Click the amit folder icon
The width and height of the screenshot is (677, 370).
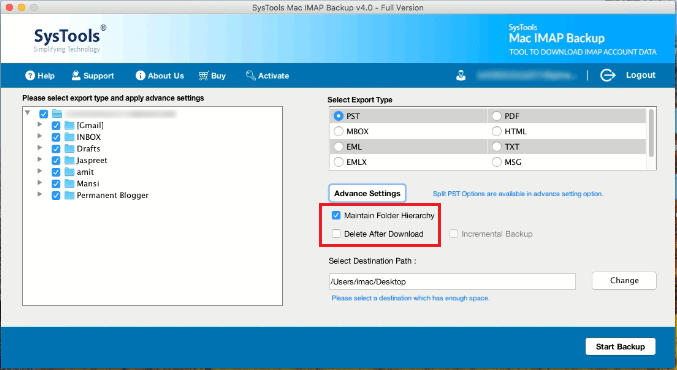tap(69, 172)
